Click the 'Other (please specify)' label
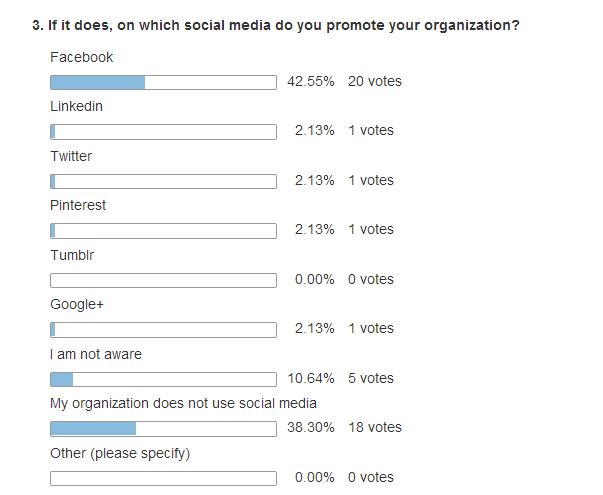 [120, 453]
